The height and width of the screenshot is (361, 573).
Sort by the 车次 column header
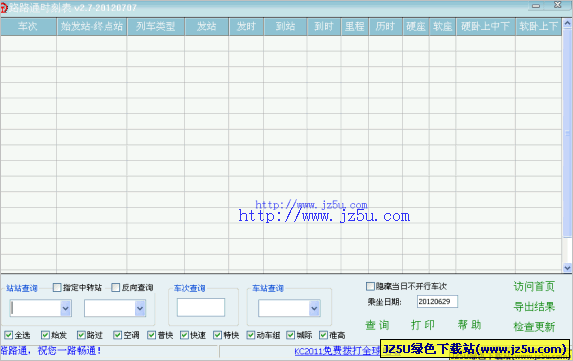(x=29, y=26)
